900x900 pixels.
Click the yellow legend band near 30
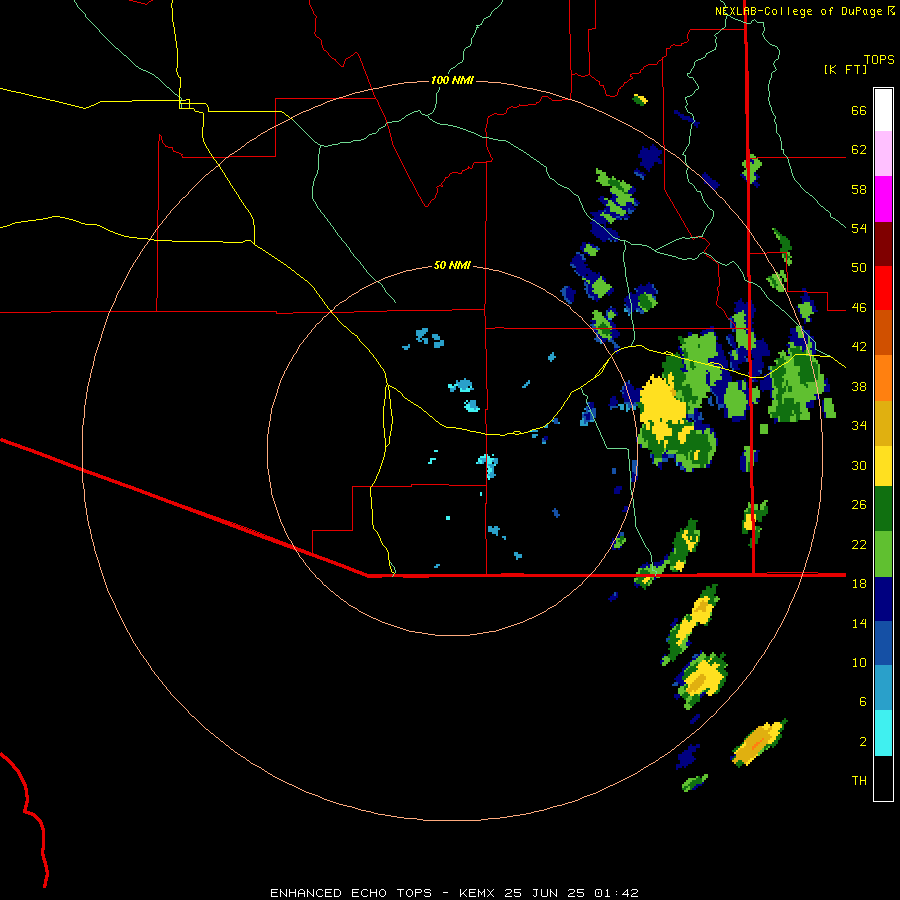tap(883, 465)
